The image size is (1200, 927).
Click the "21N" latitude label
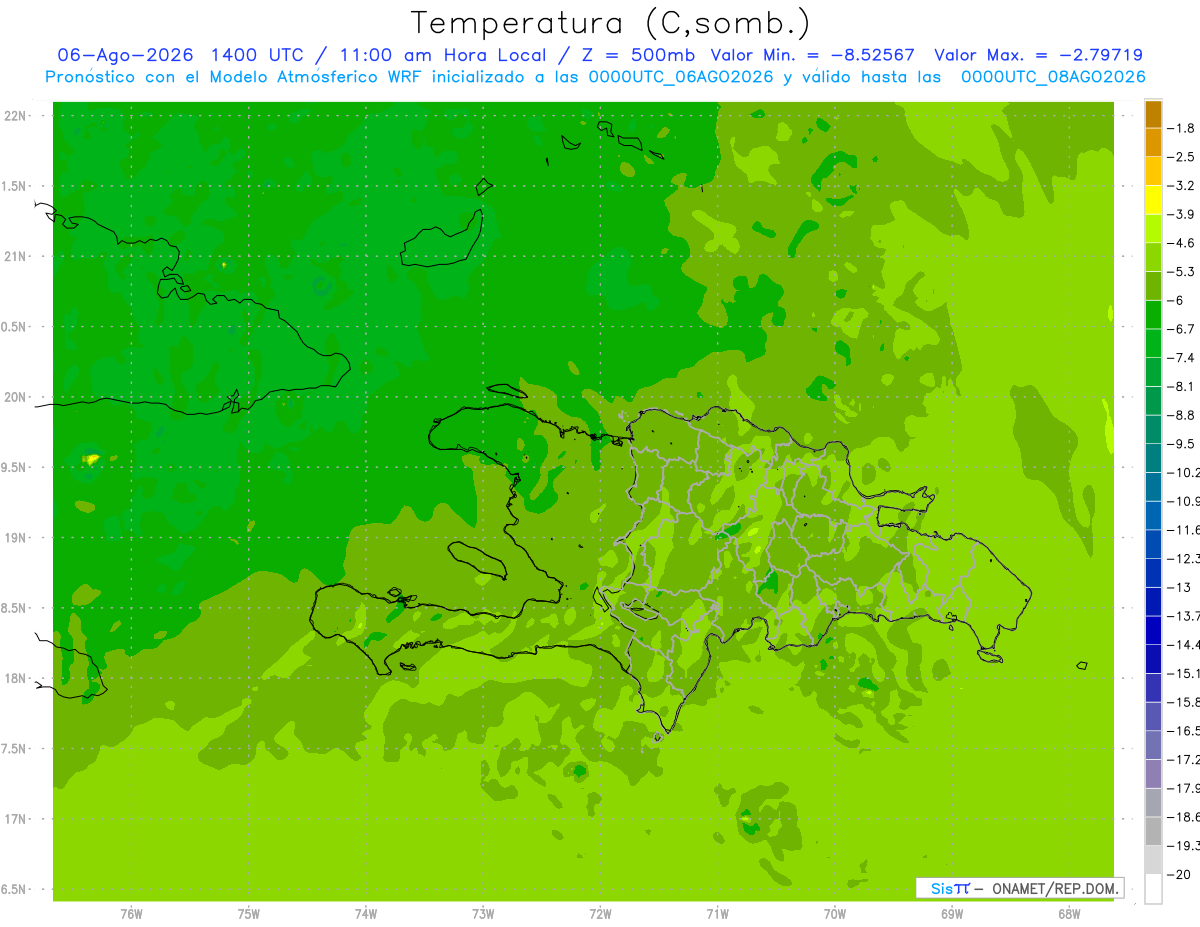pyautogui.click(x=15, y=257)
